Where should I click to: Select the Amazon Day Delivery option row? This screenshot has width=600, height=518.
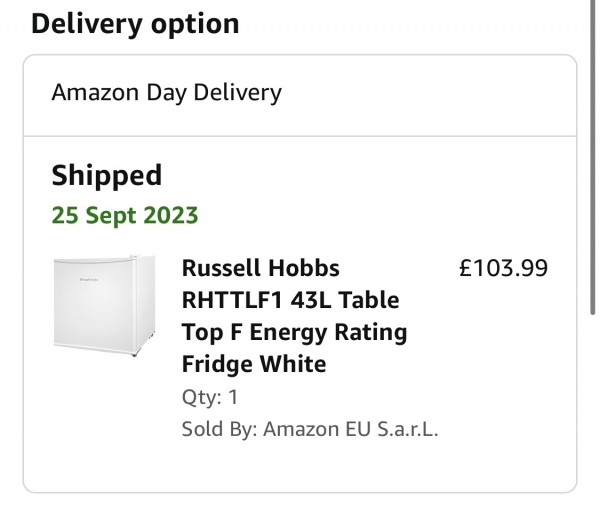[x=300, y=95]
